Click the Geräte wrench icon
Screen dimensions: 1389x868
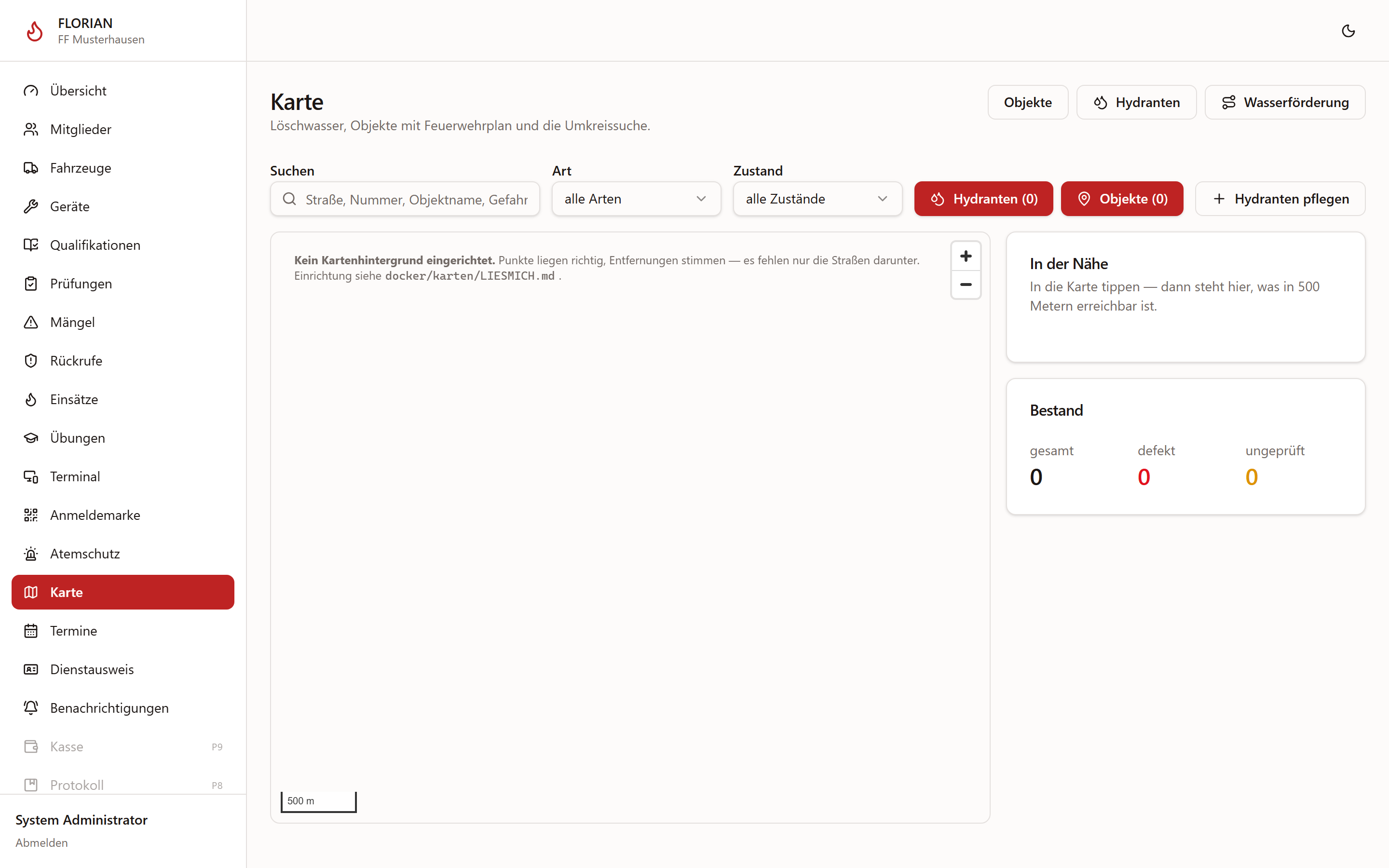click(x=31, y=206)
